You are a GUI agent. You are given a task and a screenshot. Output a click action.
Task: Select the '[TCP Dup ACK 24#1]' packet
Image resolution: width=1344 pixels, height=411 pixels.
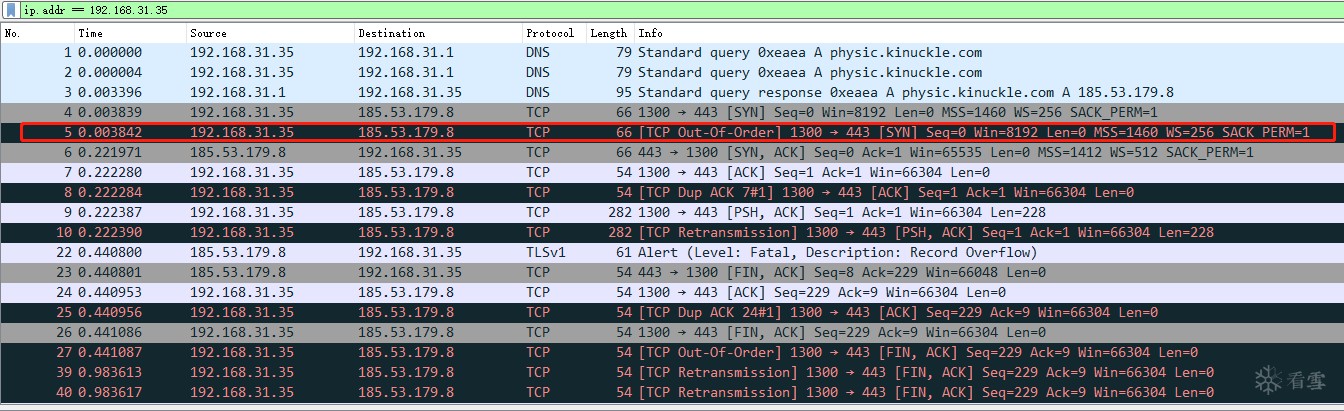672,312
